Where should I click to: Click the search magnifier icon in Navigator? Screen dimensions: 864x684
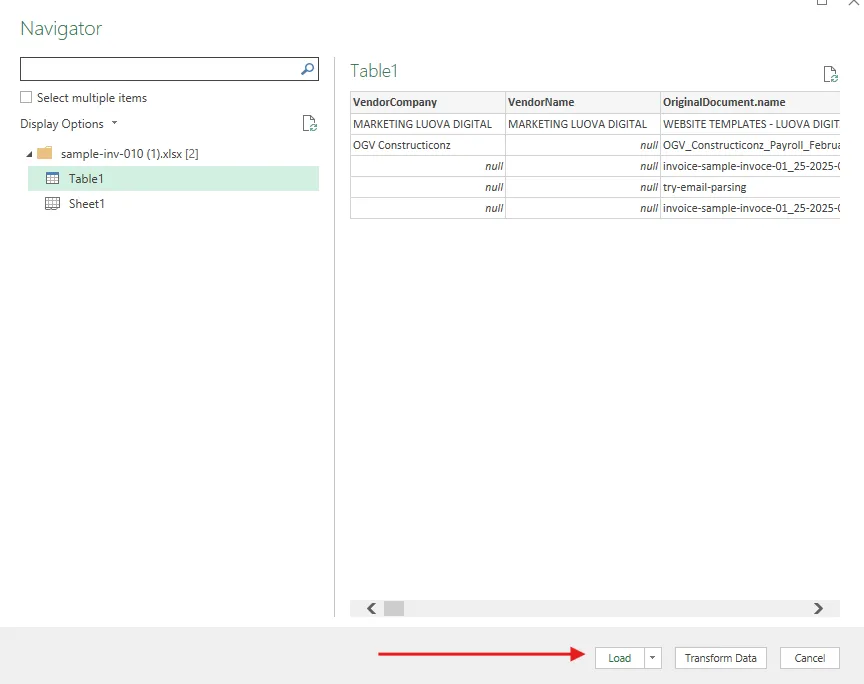pos(306,68)
